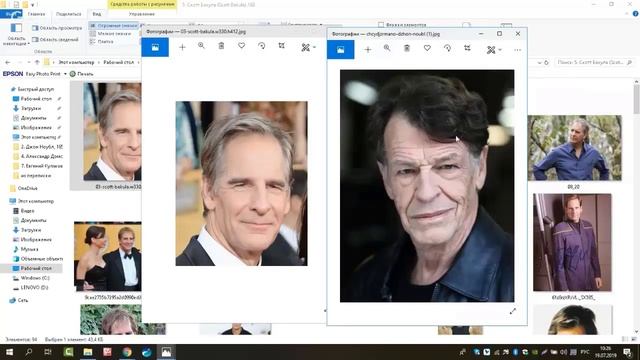Zoom the image in dzhon-noubl Photos window
The image size is (640, 360).
pos(387,48)
